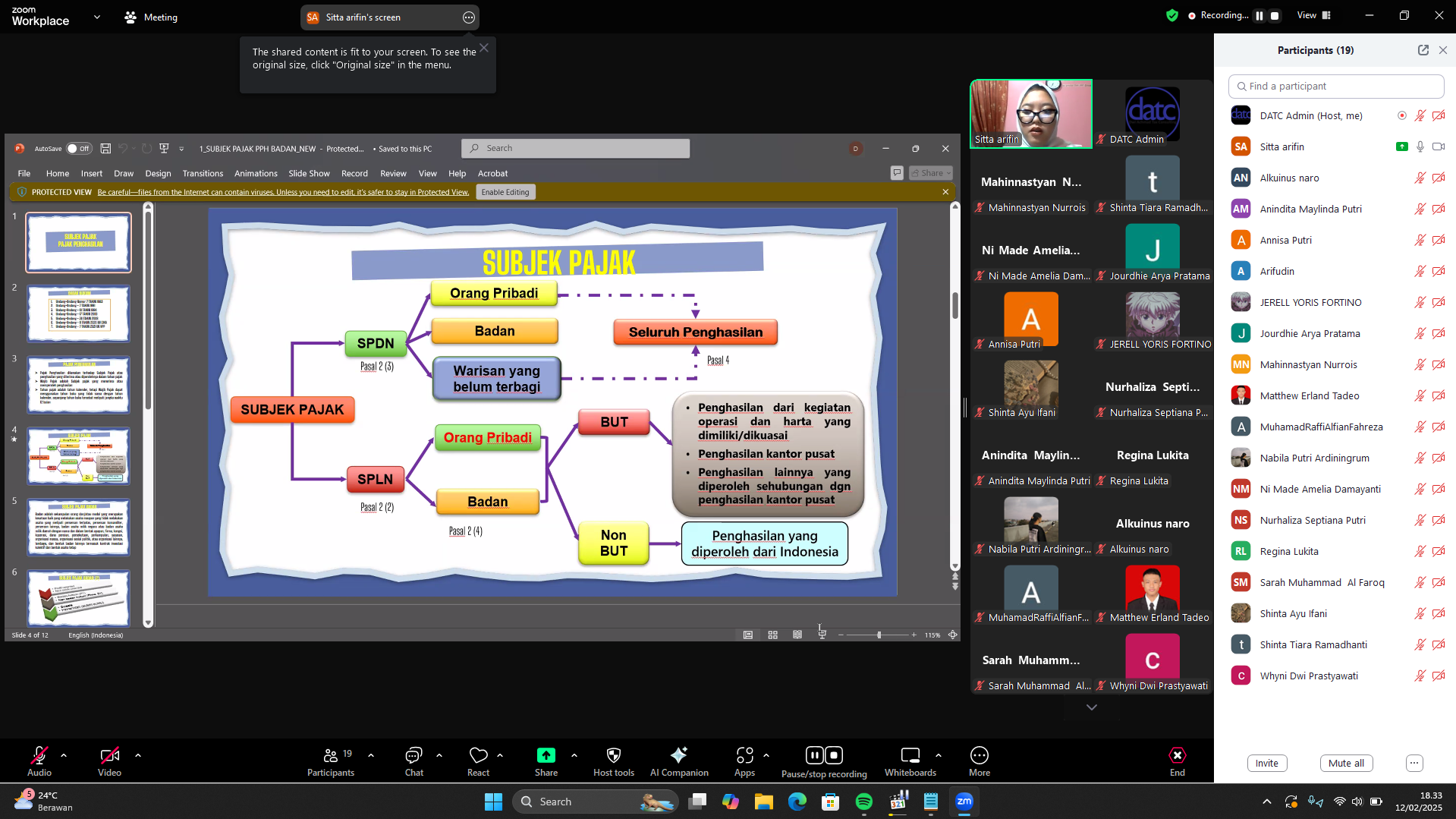Click the Find a participant field

[x=1335, y=87]
